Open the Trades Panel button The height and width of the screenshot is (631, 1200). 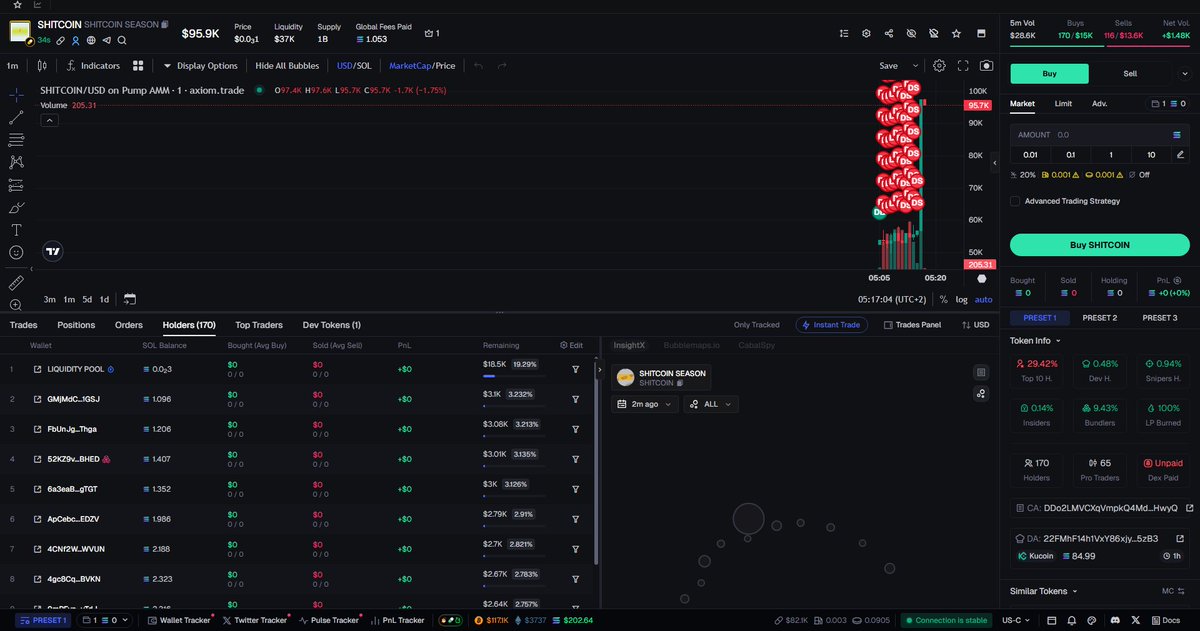(x=912, y=325)
